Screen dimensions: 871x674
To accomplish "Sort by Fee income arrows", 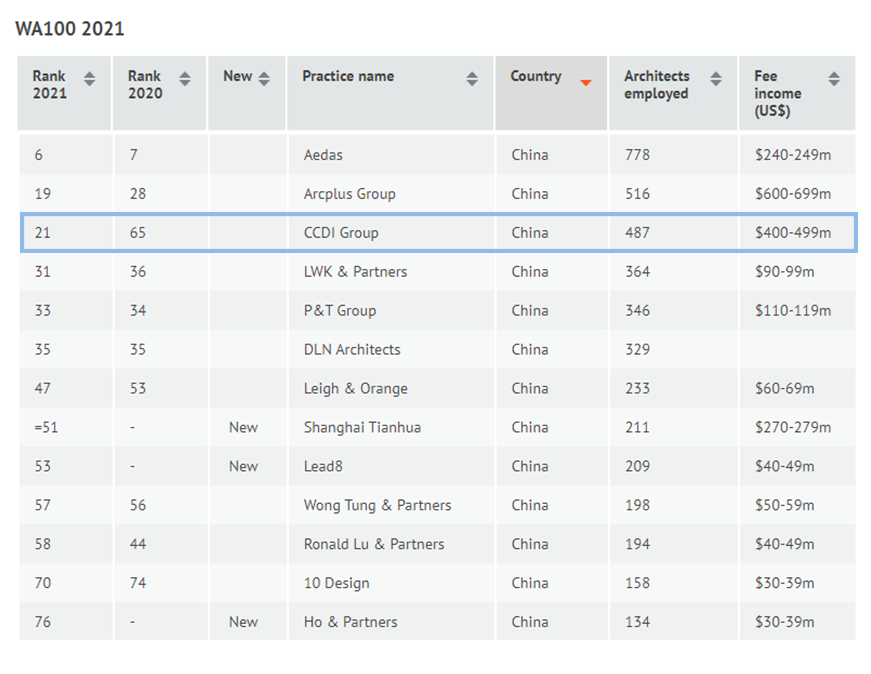I will tap(834, 79).
